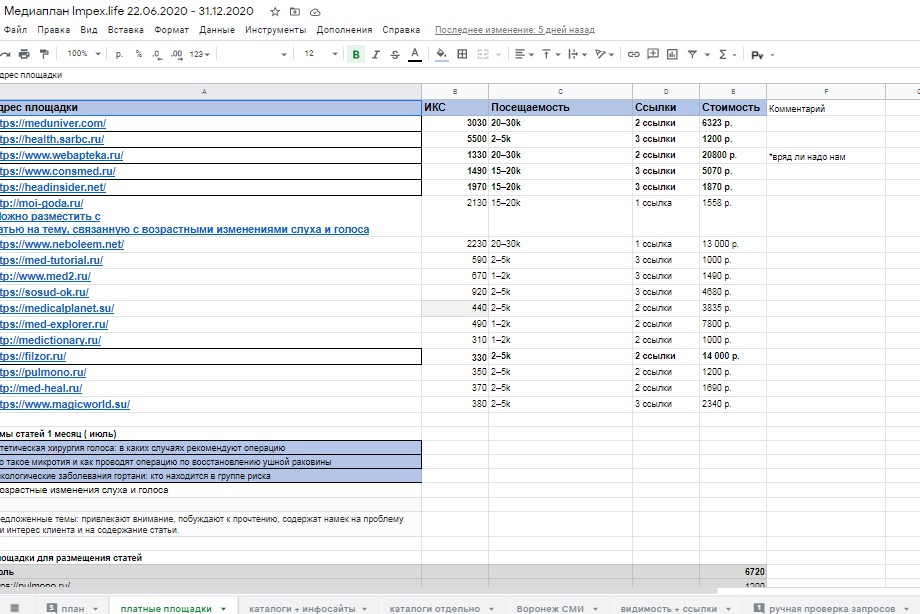The width and height of the screenshot is (920, 614).
Task: Insert a link using the toolbar icon
Action: pos(633,54)
